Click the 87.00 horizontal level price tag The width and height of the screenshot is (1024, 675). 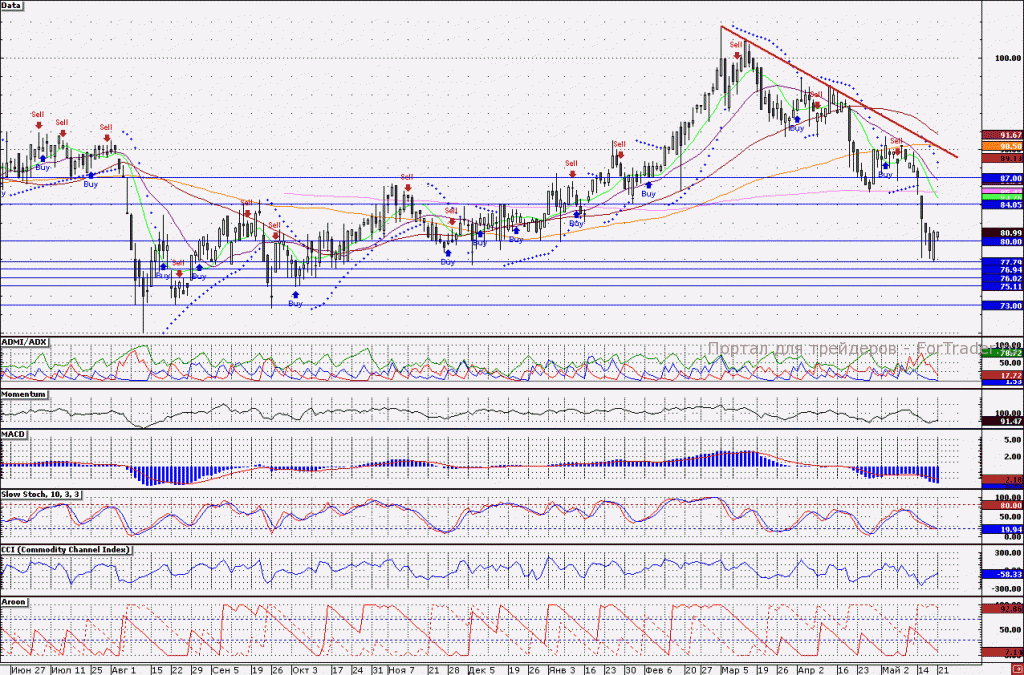1002,178
